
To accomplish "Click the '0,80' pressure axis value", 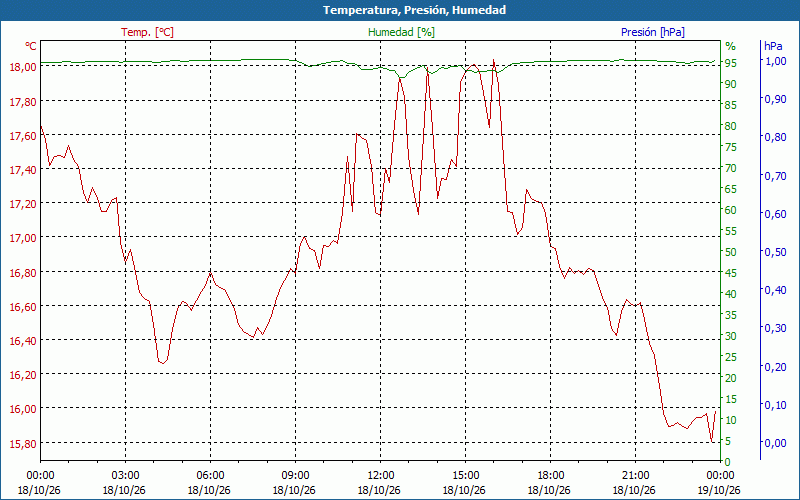I will [x=776, y=137].
